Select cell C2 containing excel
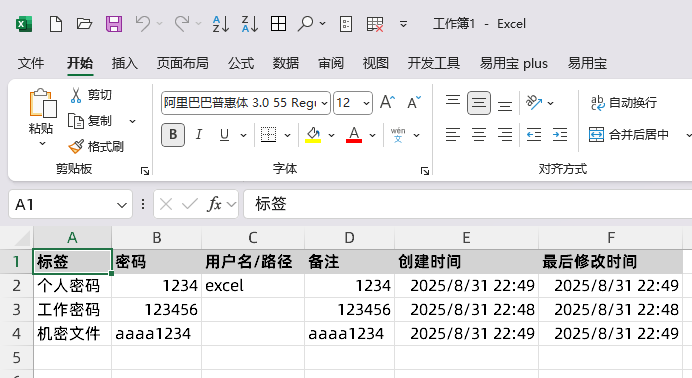Screen dimensions: 692x378 [253, 286]
